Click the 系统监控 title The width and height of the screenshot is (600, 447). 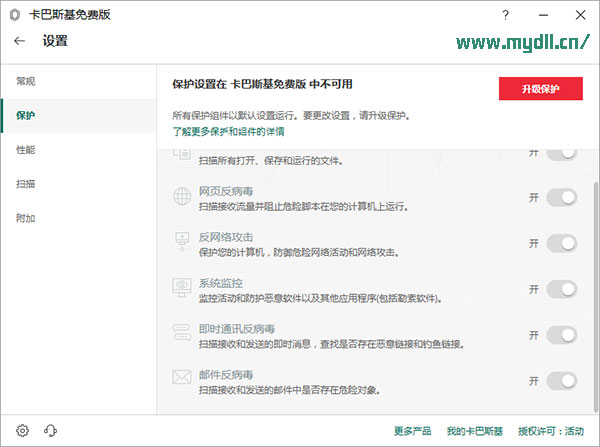coord(220,283)
